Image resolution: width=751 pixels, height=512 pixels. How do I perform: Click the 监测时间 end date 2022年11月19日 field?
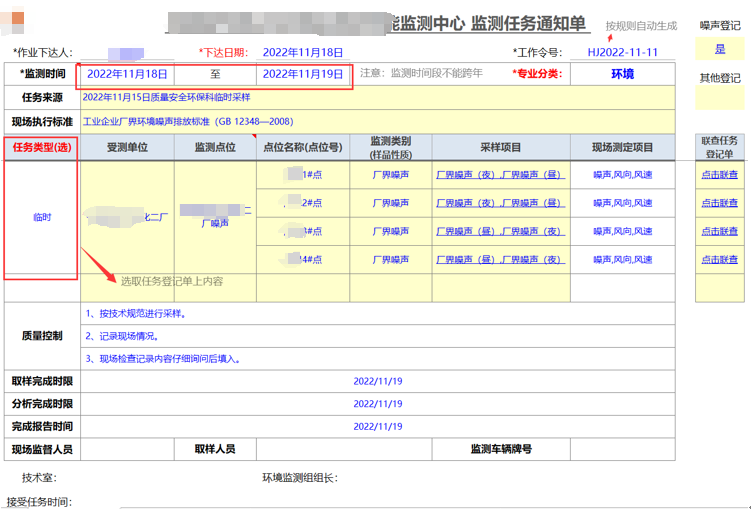coord(303,74)
